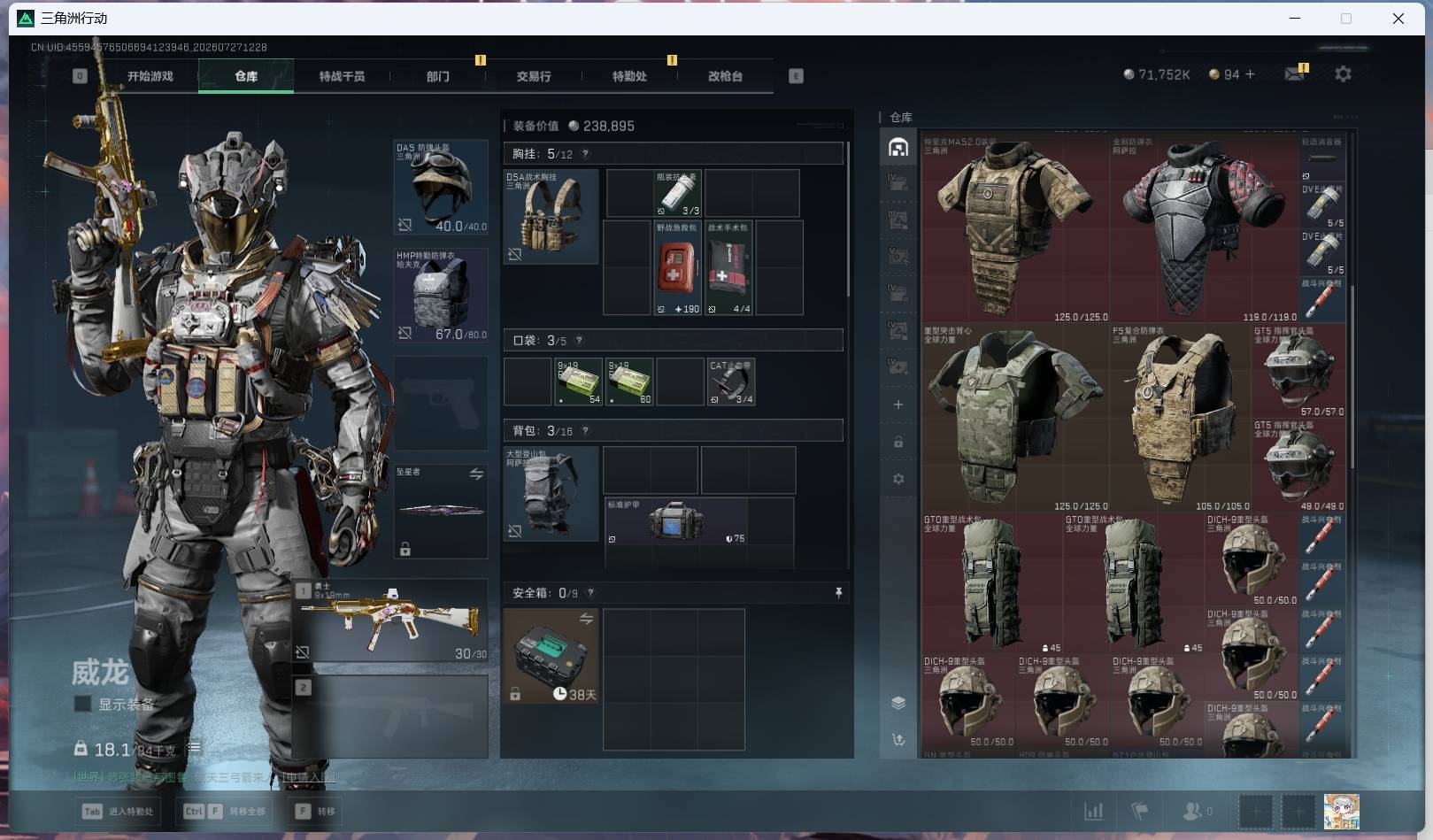Click the 9x19 ammo box with 60 rounds
This screenshot has width=1433, height=840.
(629, 381)
